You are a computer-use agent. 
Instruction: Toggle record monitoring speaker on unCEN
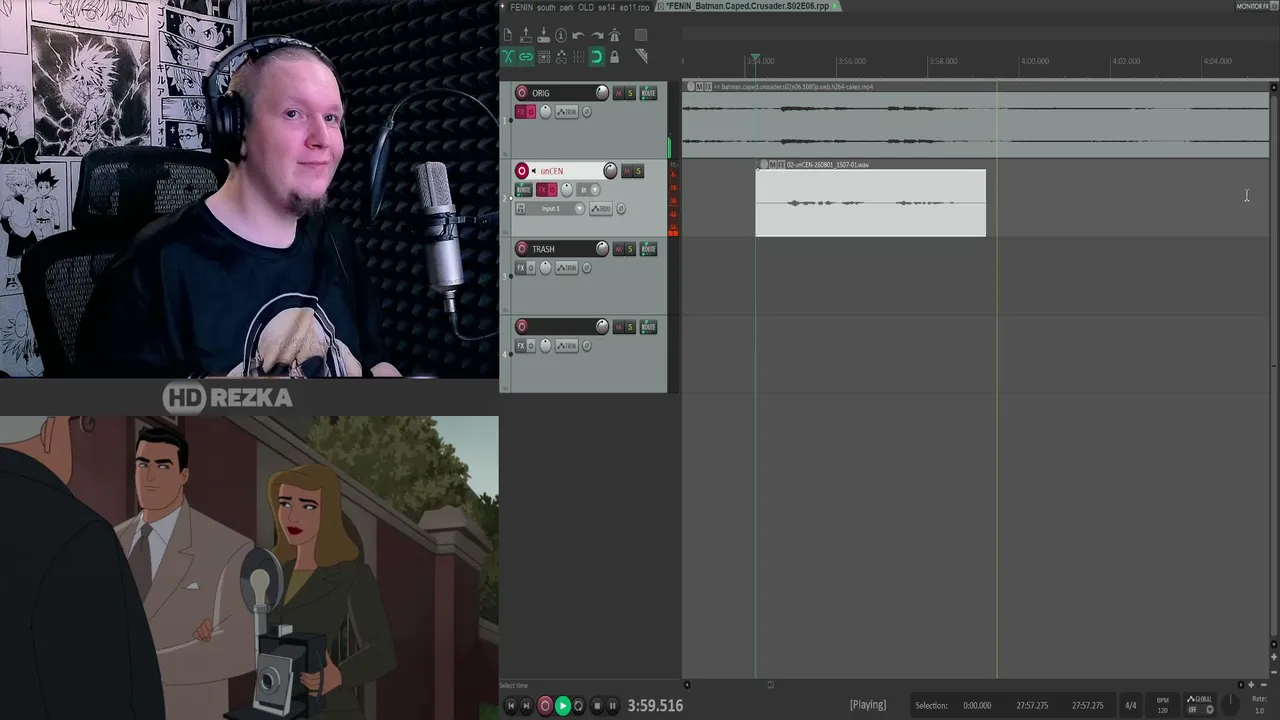534,171
